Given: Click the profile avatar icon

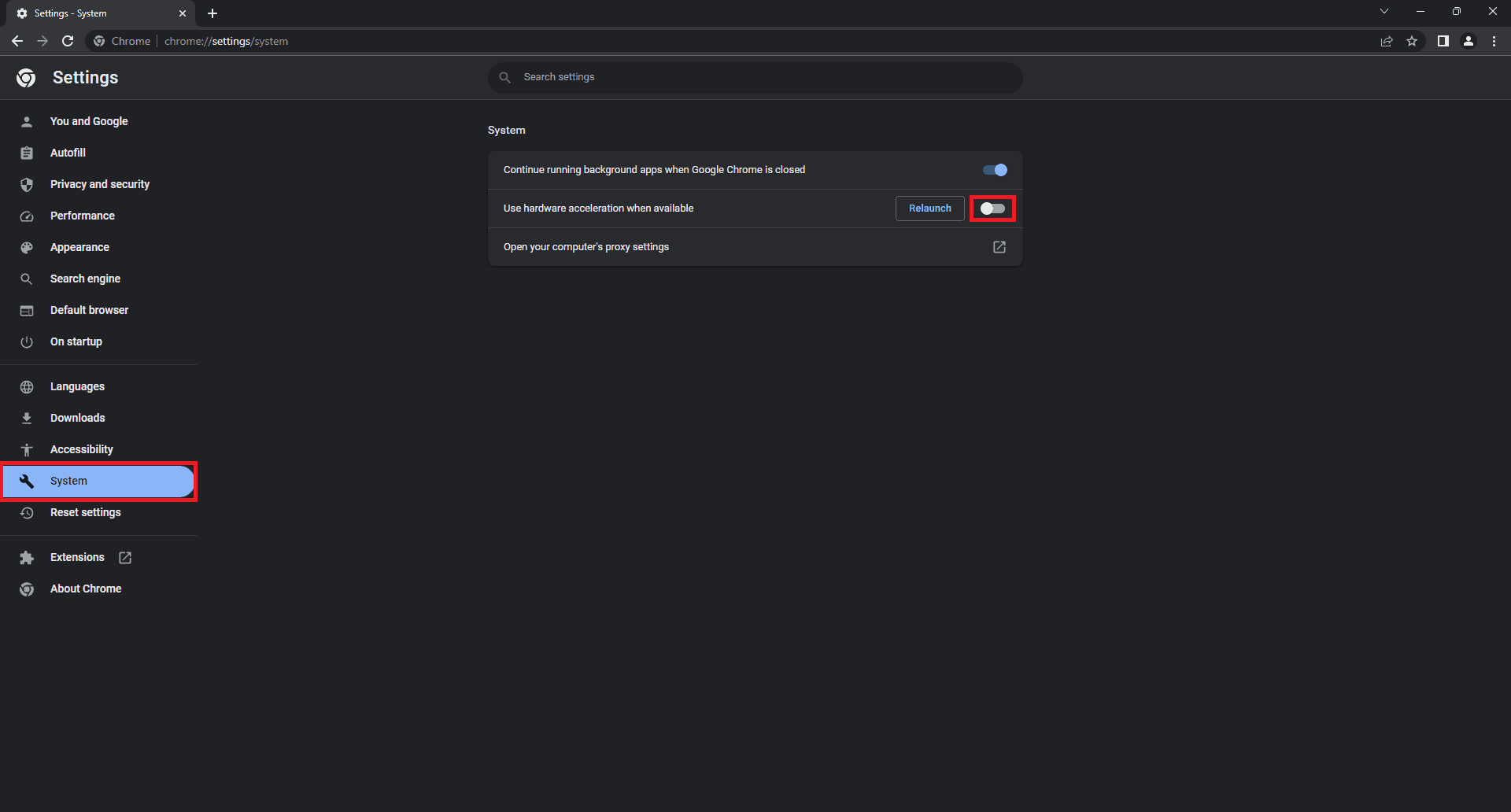Looking at the screenshot, I should (1469, 41).
